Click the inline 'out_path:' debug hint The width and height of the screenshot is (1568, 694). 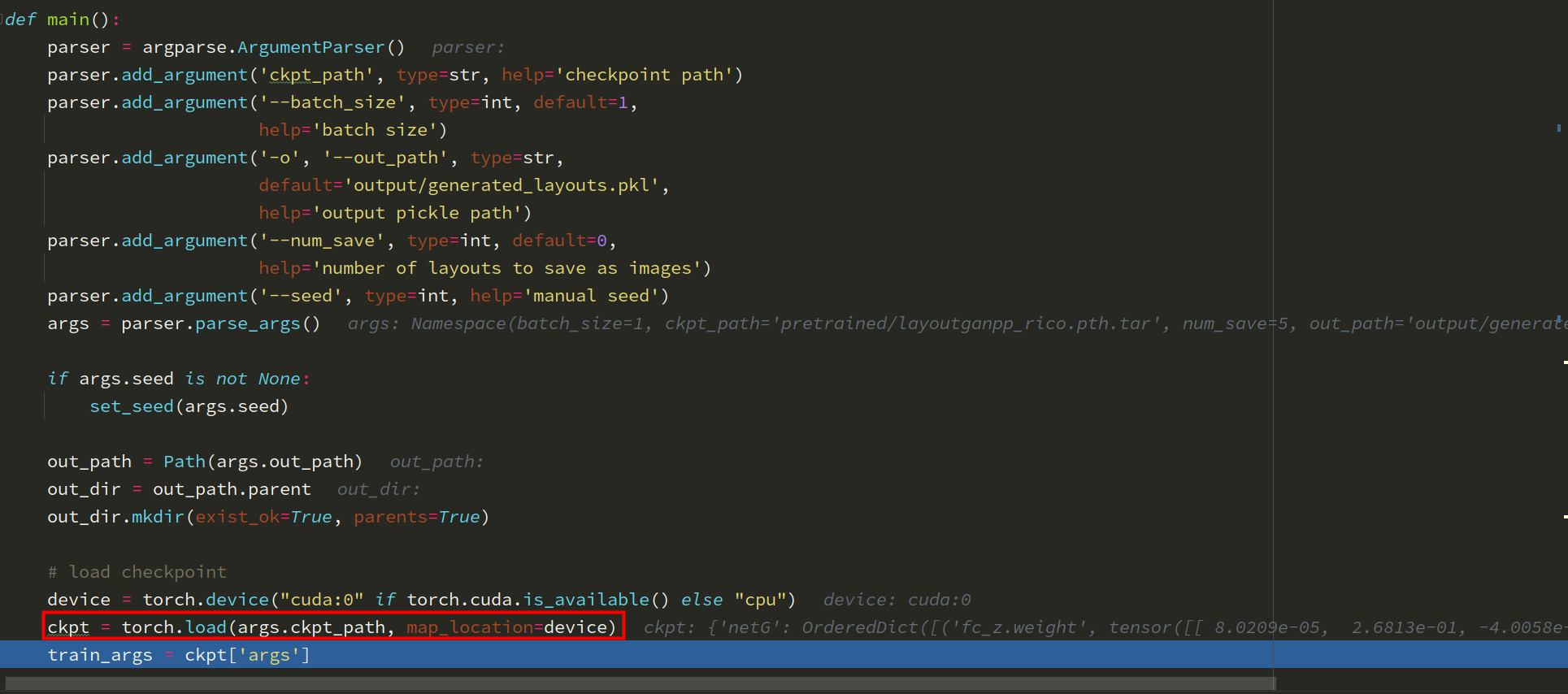pos(437,462)
